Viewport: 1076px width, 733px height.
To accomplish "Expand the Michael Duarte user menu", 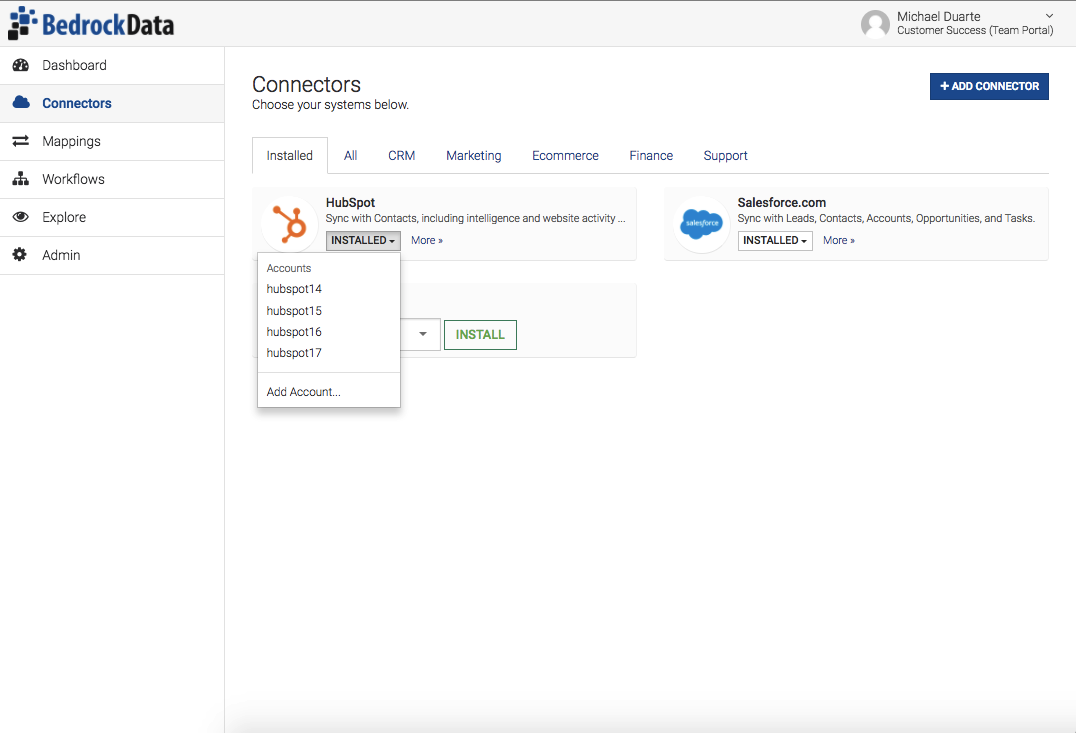I will tap(1049, 16).
